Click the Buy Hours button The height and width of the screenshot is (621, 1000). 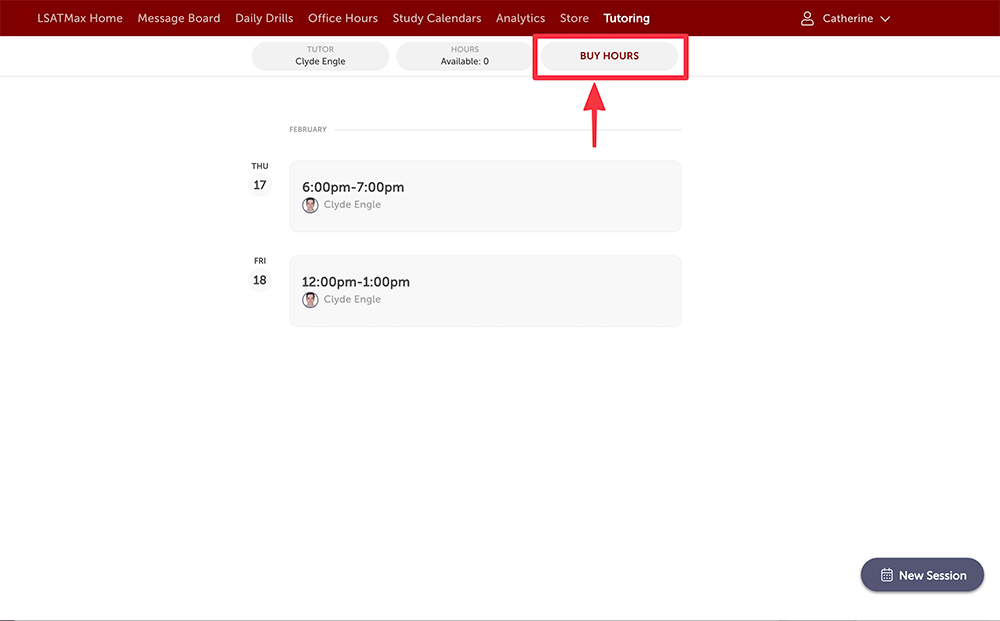coord(609,56)
